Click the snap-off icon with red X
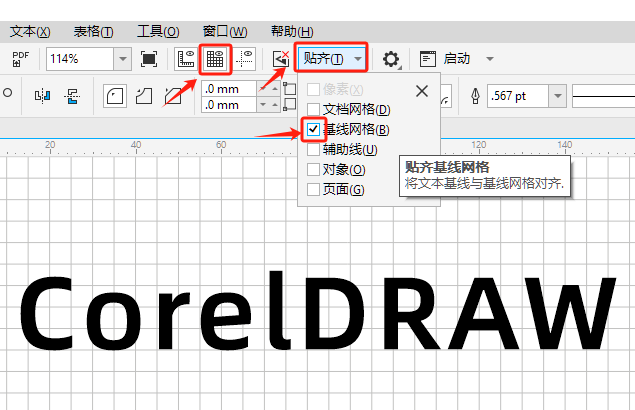Viewport: 635px width, 410px height. coord(281,59)
